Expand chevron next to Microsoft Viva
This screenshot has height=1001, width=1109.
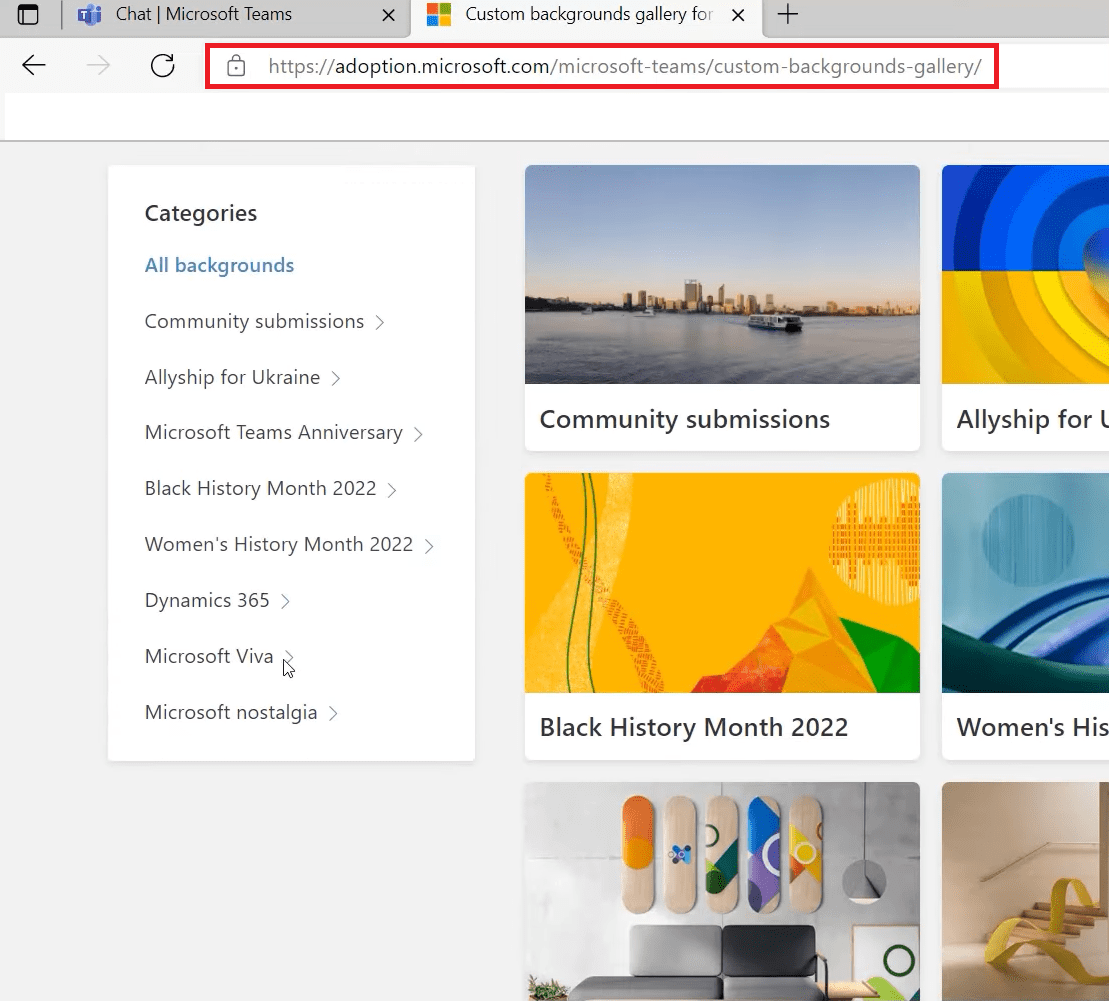(x=289, y=656)
